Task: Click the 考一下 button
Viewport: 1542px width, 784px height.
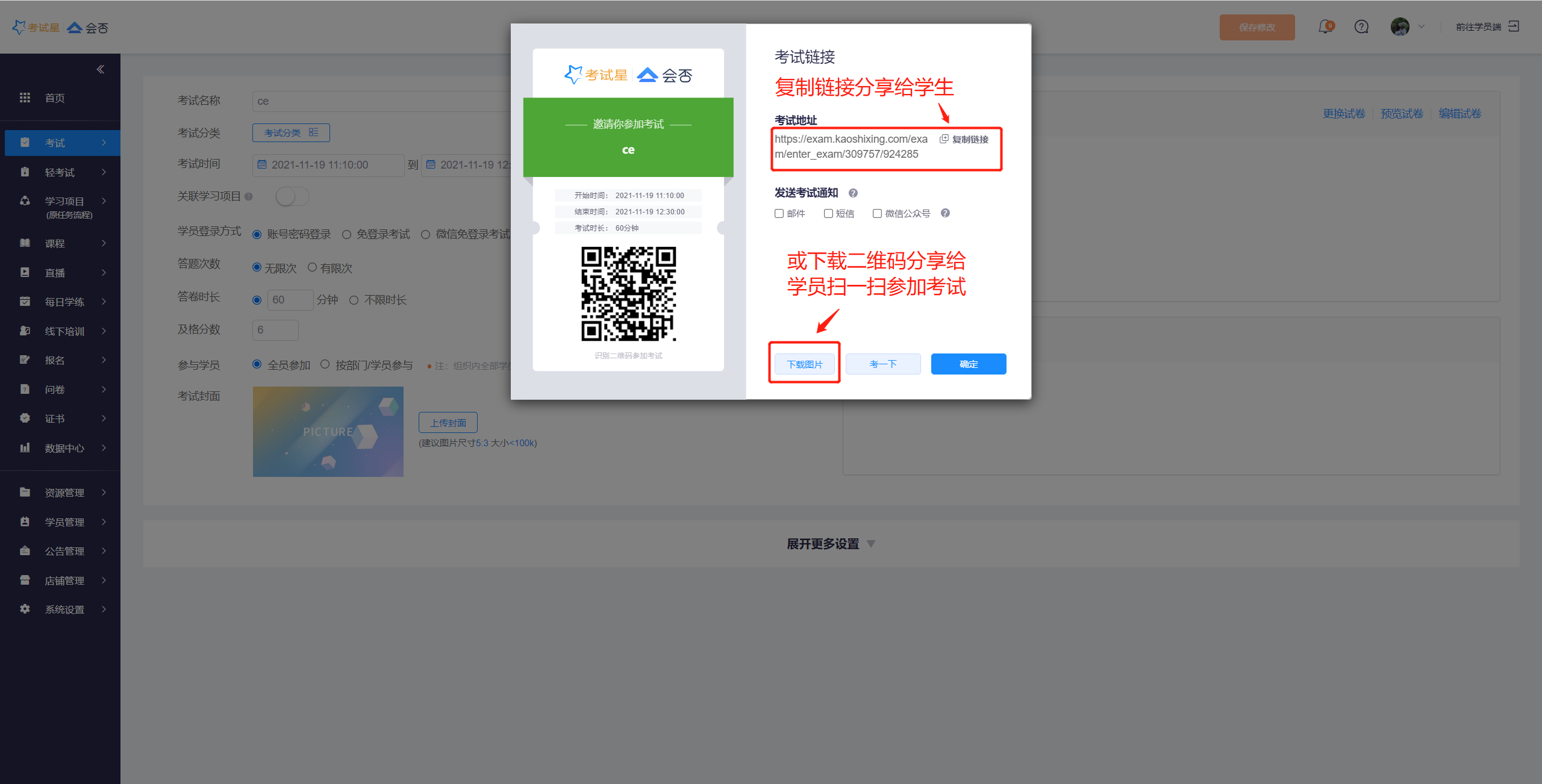Action: click(x=882, y=364)
